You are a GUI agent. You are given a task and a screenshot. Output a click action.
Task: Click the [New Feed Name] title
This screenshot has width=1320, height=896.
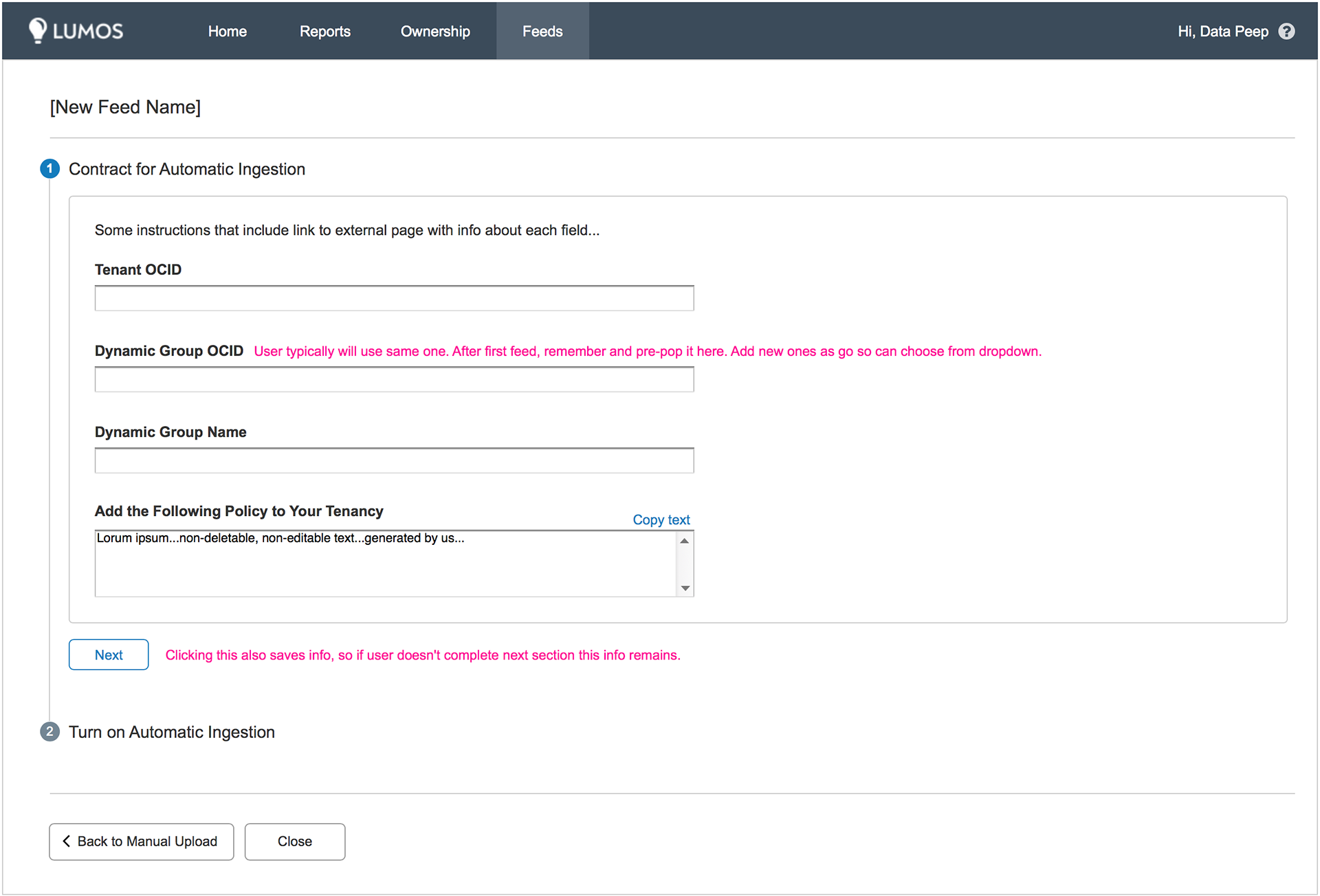(x=125, y=107)
